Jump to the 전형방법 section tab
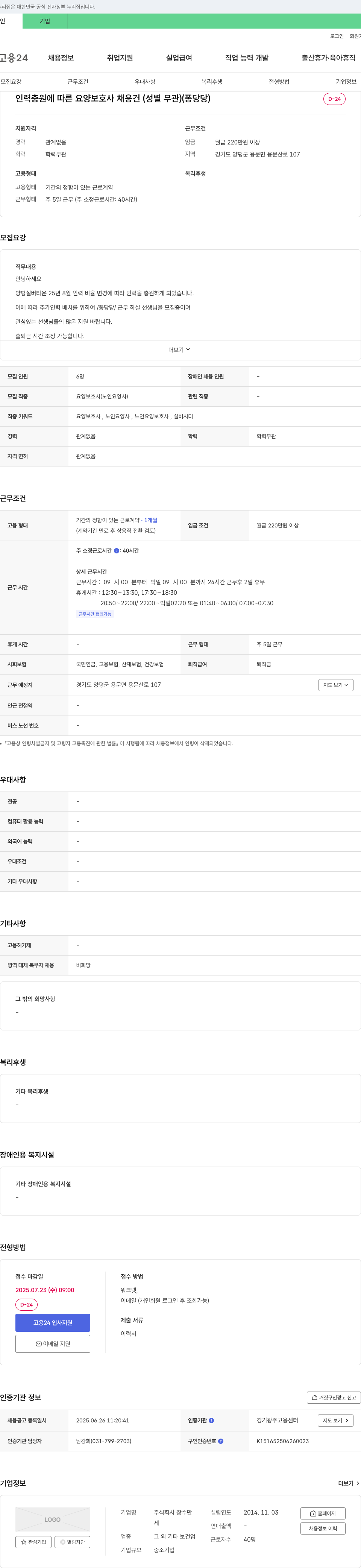 (279, 82)
